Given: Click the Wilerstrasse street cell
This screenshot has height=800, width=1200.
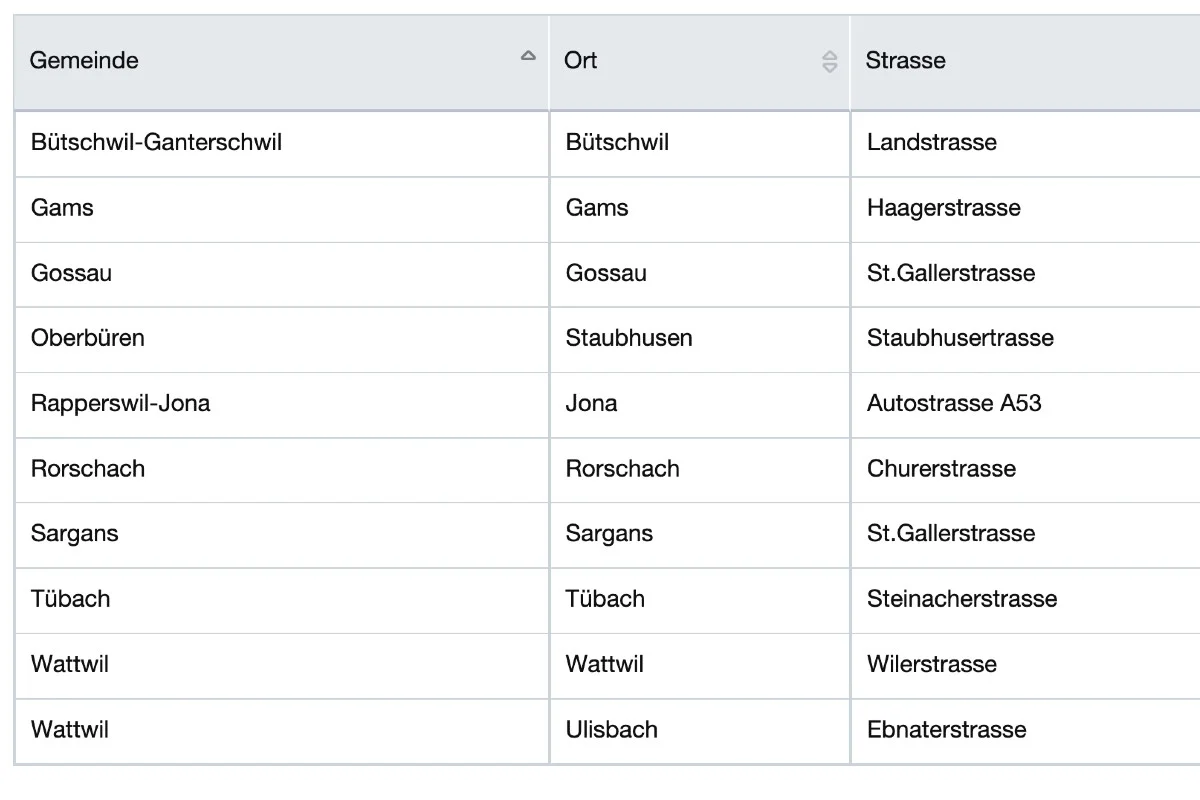Looking at the screenshot, I should pyautogui.click(x=1026, y=666).
